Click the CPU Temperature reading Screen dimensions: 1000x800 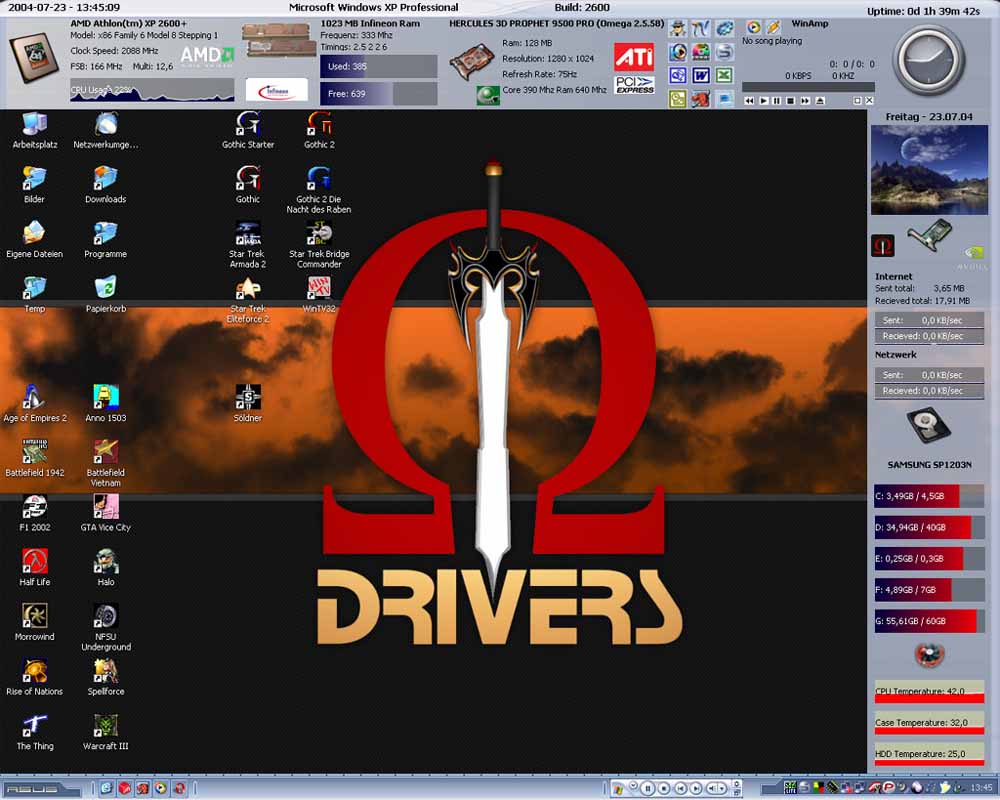(x=929, y=693)
